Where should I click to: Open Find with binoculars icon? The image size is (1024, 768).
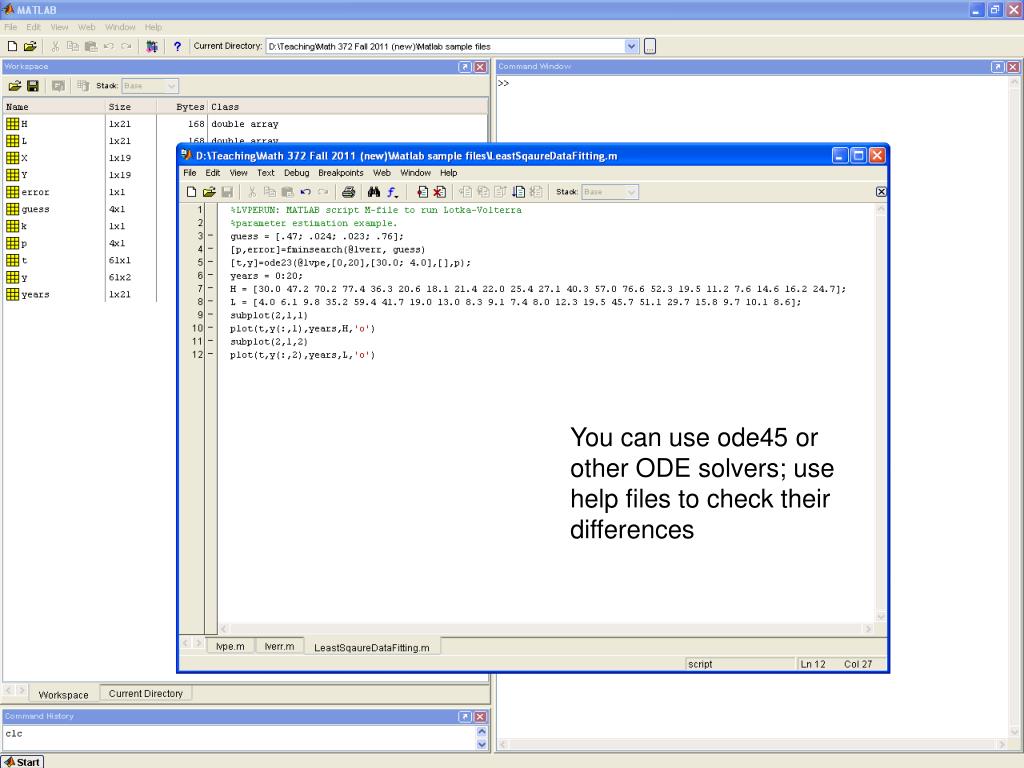[374, 192]
